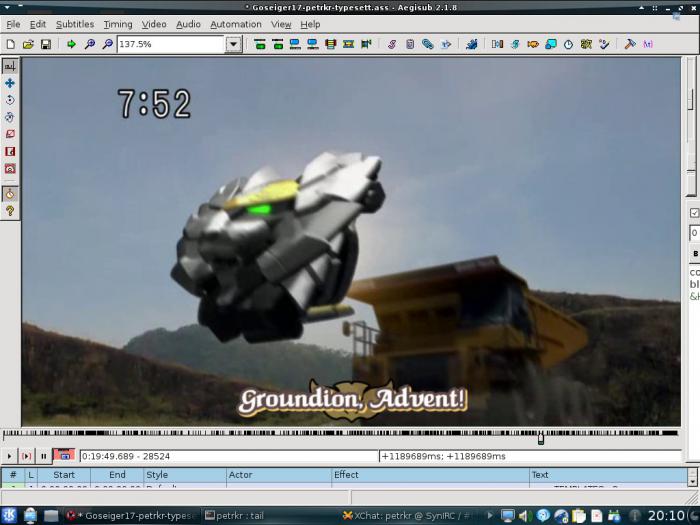Viewport: 700px width, 525px height.
Task: Open the KDE application launcher menu
Action: [9, 516]
